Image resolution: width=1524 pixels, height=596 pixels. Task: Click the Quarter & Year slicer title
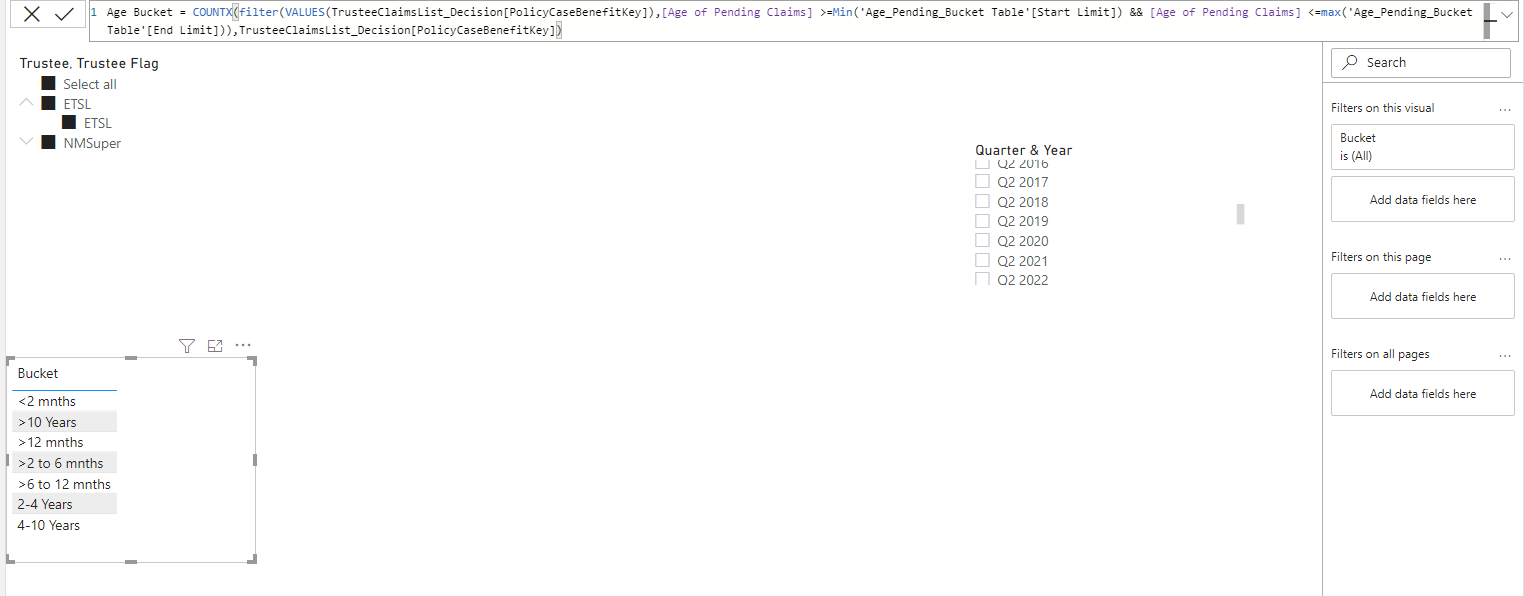pos(1023,150)
